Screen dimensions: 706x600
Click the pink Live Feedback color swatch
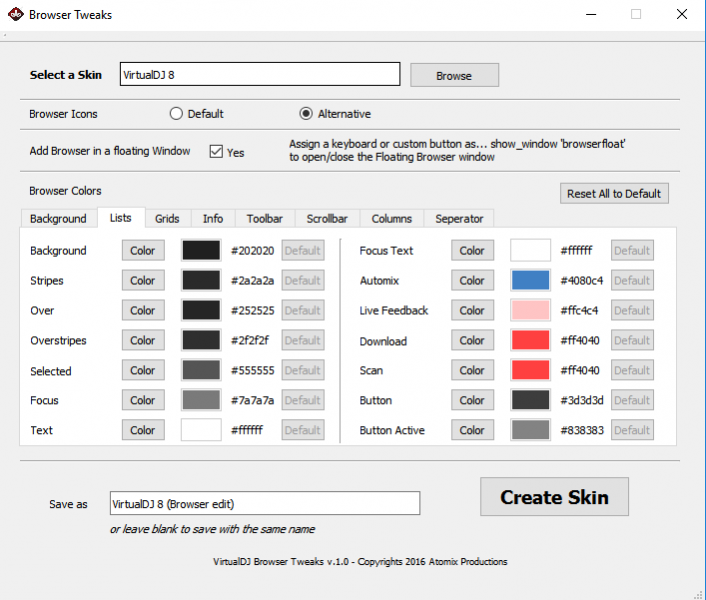coord(530,310)
